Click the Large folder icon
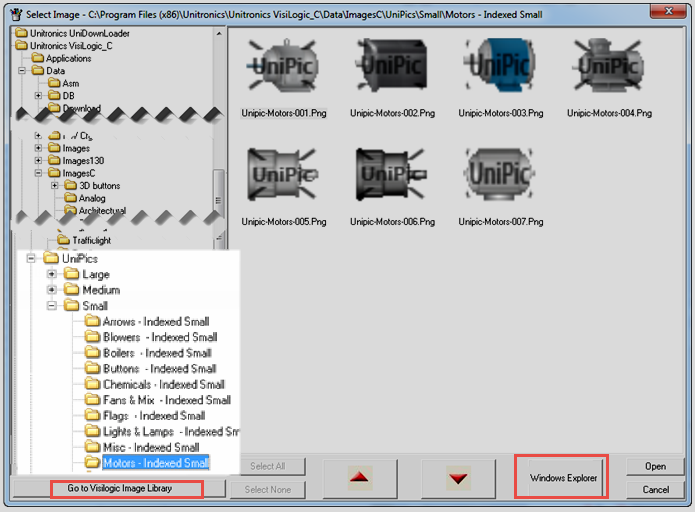The image size is (695, 512). pyautogui.click(x=71, y=274)
